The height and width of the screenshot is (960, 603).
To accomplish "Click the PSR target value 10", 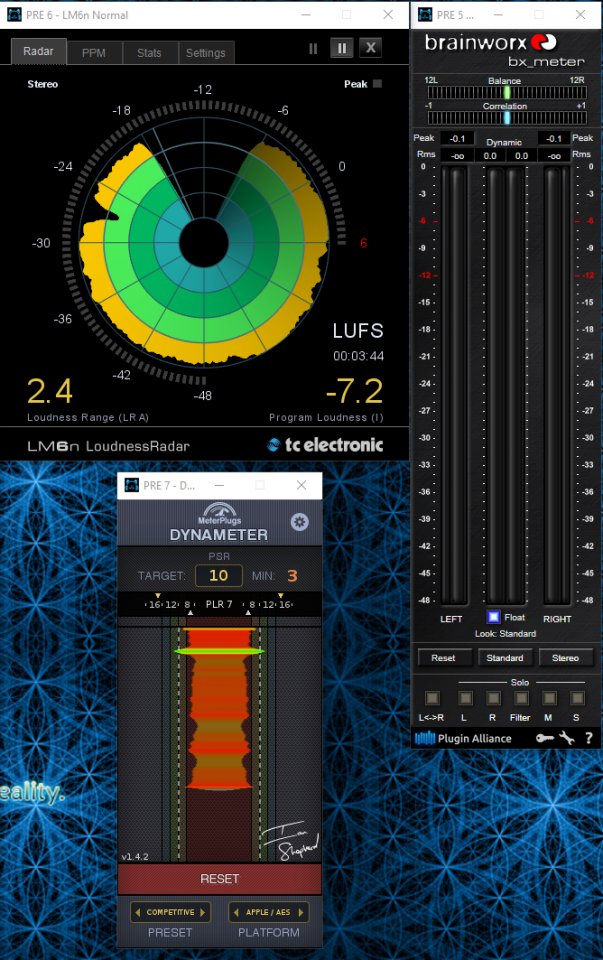I will coord(219,576).
